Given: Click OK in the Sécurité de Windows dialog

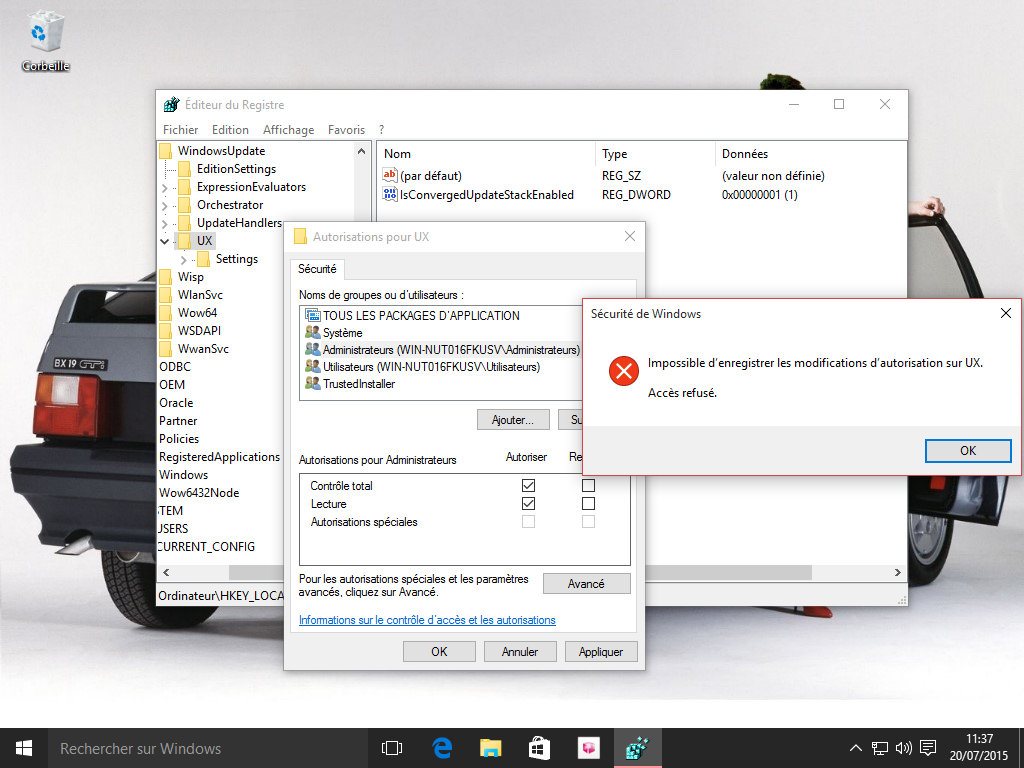Looking at the screenshot, I should pos(967,451).
